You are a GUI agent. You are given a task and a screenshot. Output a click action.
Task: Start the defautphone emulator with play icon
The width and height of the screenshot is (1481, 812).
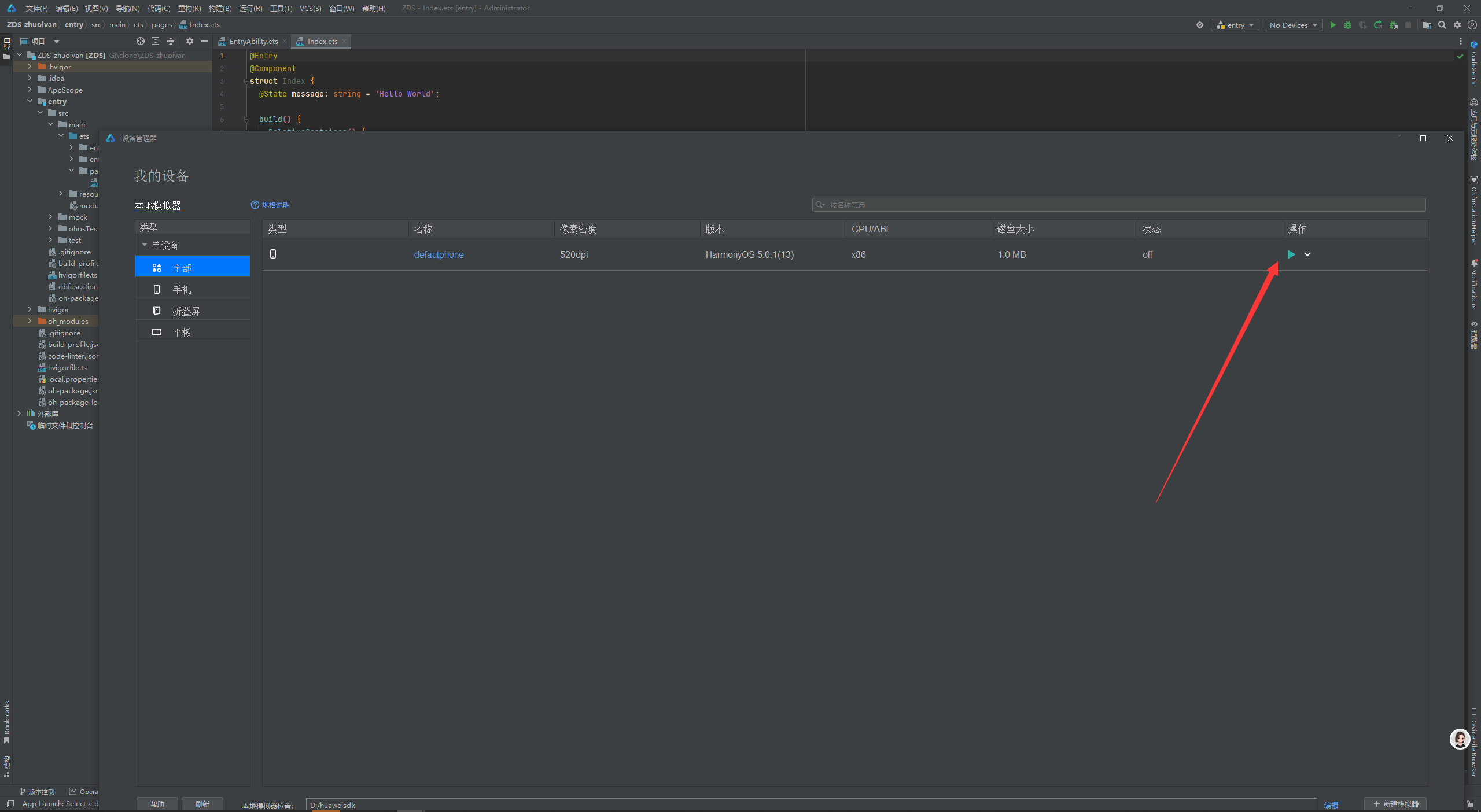click(1291, 254)
